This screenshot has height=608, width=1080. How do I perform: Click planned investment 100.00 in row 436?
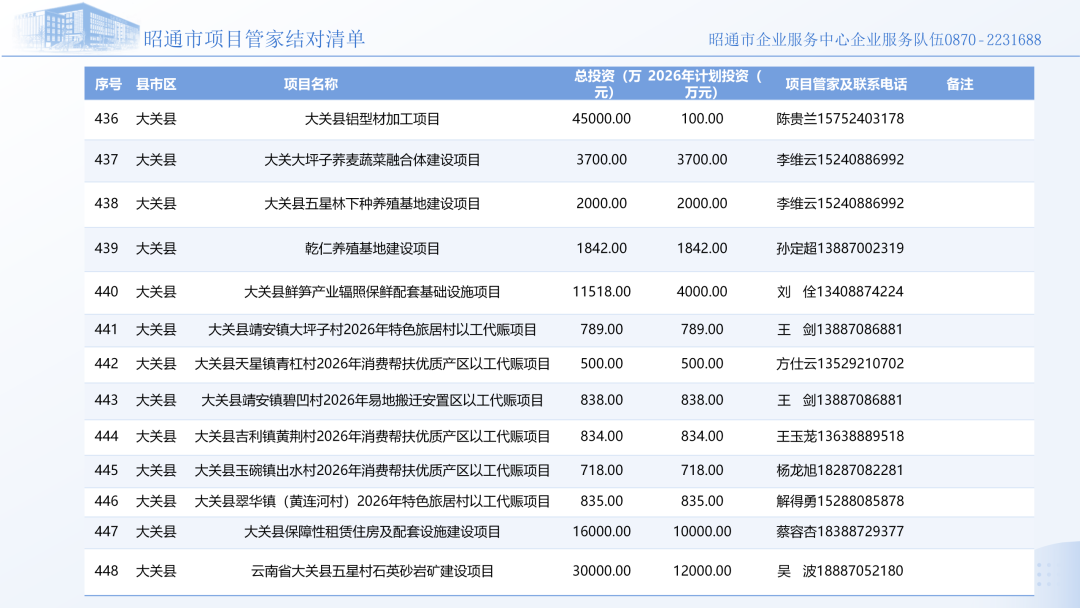coord(702,118)
